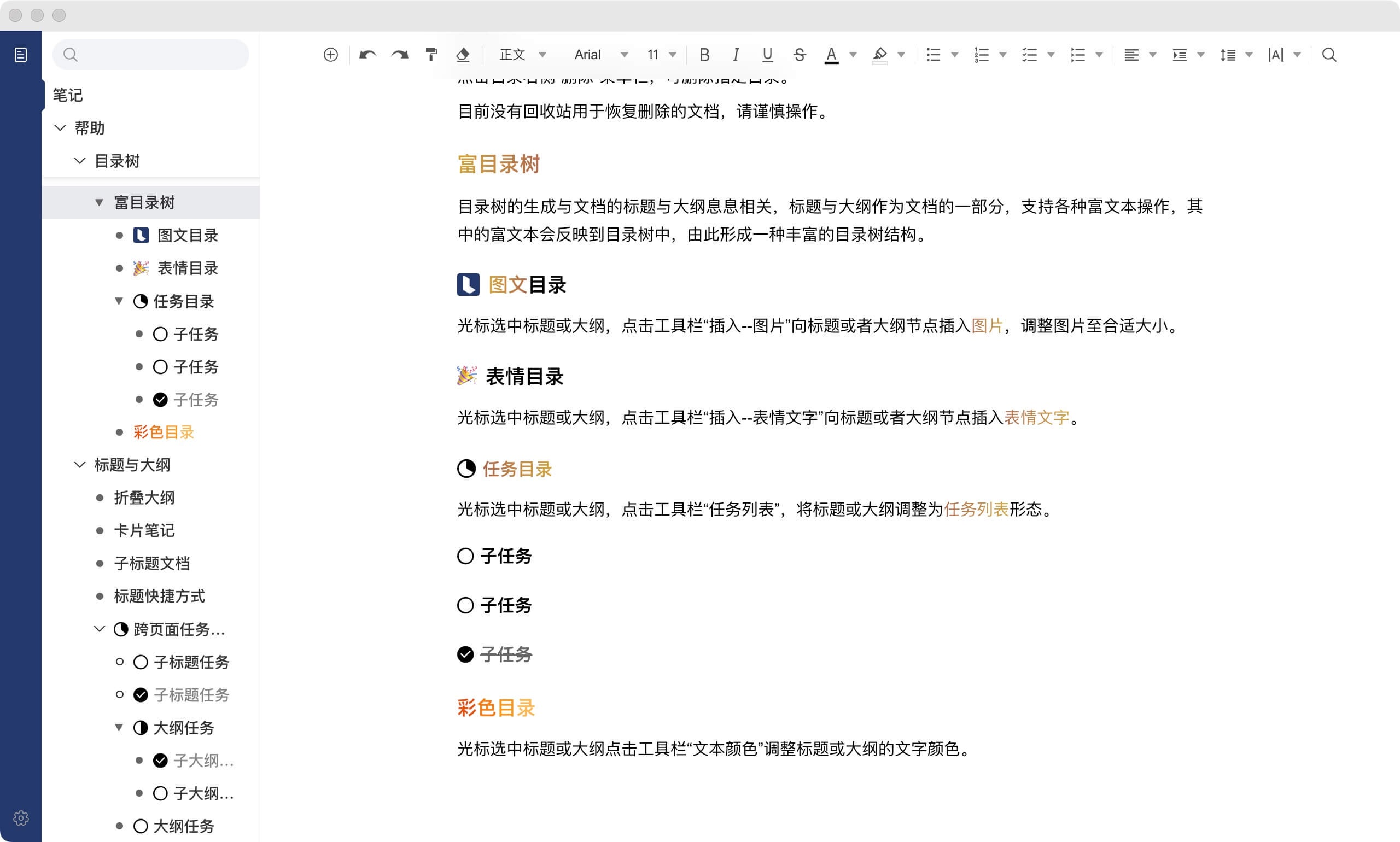Screen dimensions: 1400x842
Task: Open line spacing dropdown arrow
Action: (1249, 55)
